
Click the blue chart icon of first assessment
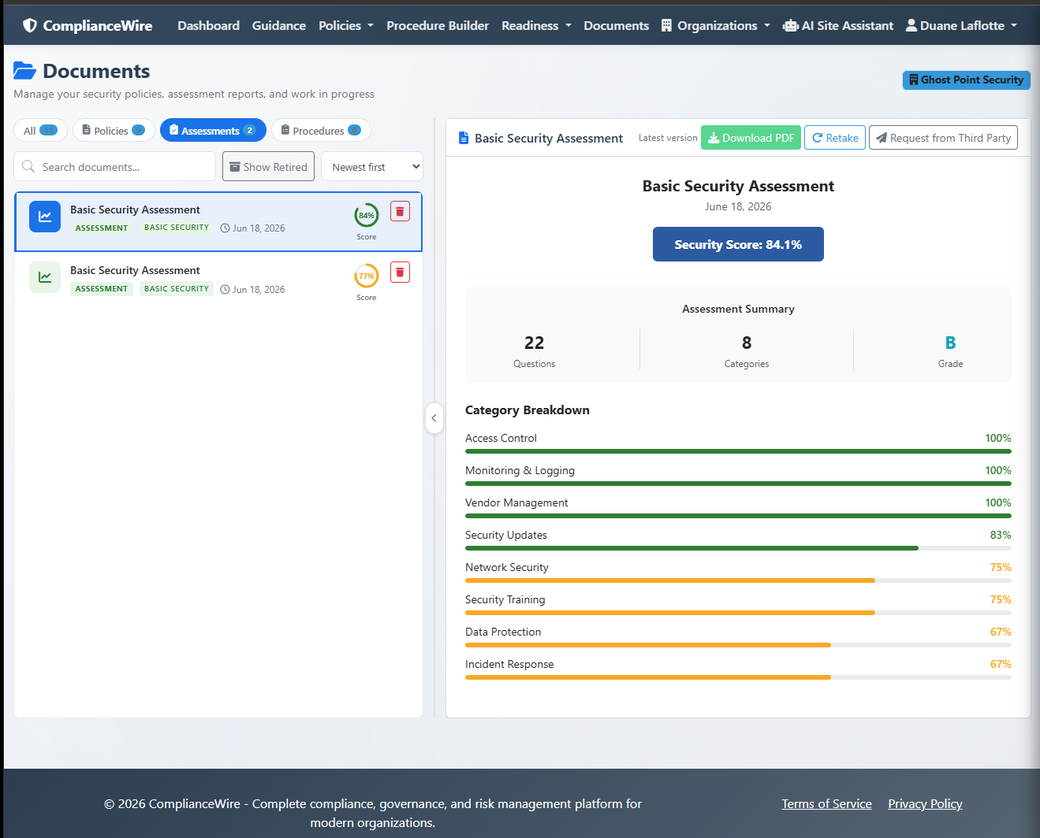pos(45,216)
